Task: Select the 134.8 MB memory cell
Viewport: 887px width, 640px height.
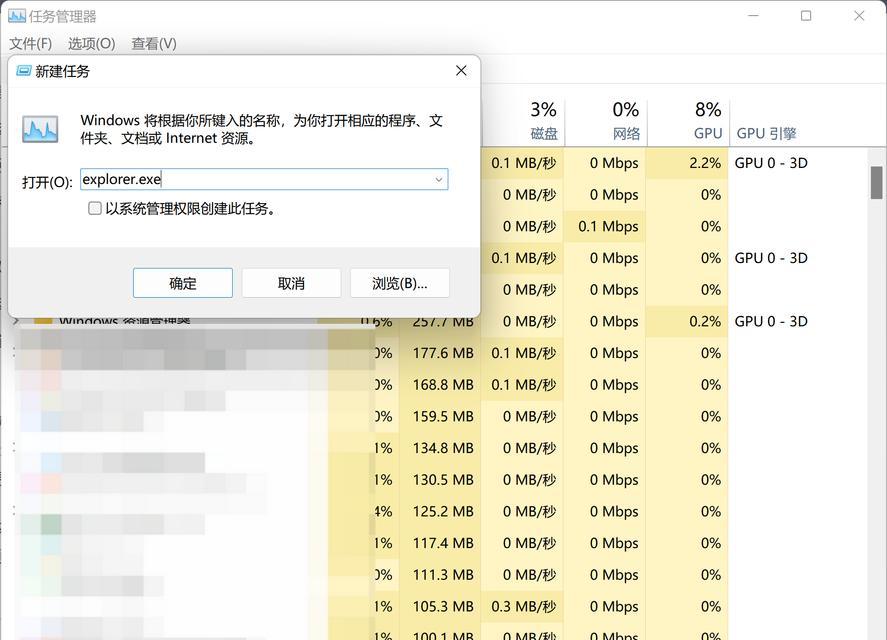Action: 440,448
